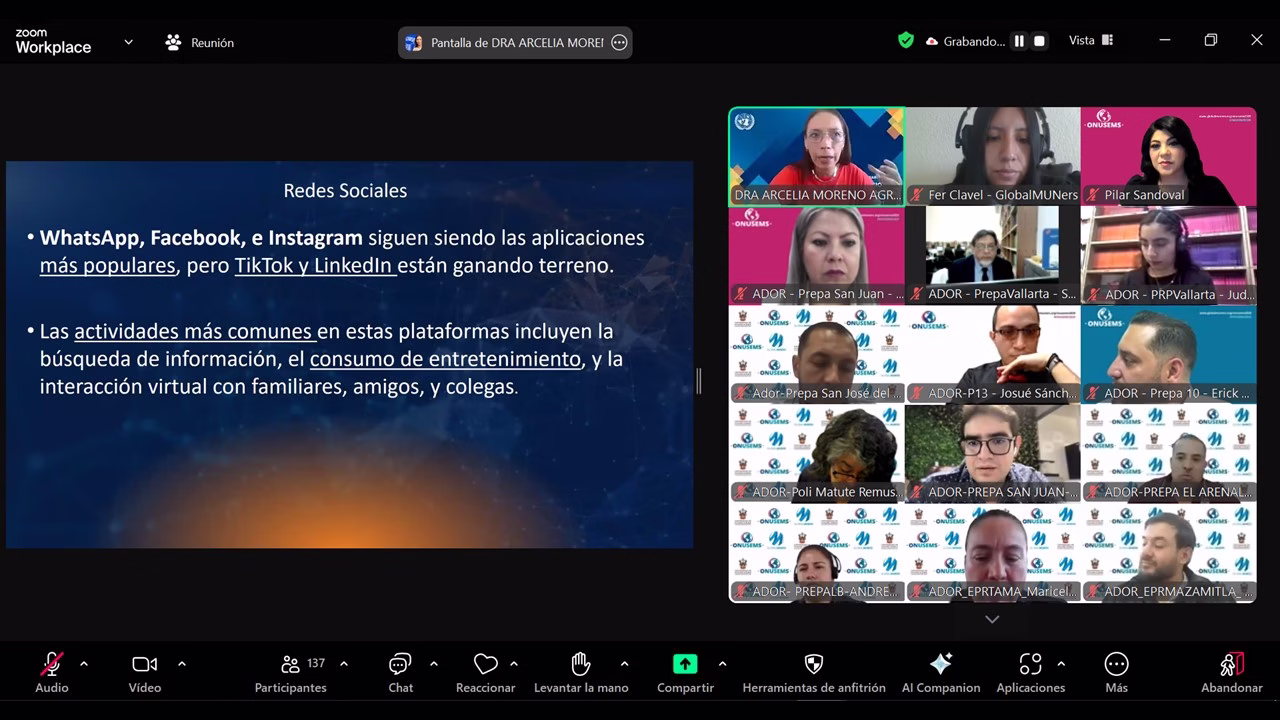
Task: Click the Reaccionar heart icon
Action: point(485,666)
